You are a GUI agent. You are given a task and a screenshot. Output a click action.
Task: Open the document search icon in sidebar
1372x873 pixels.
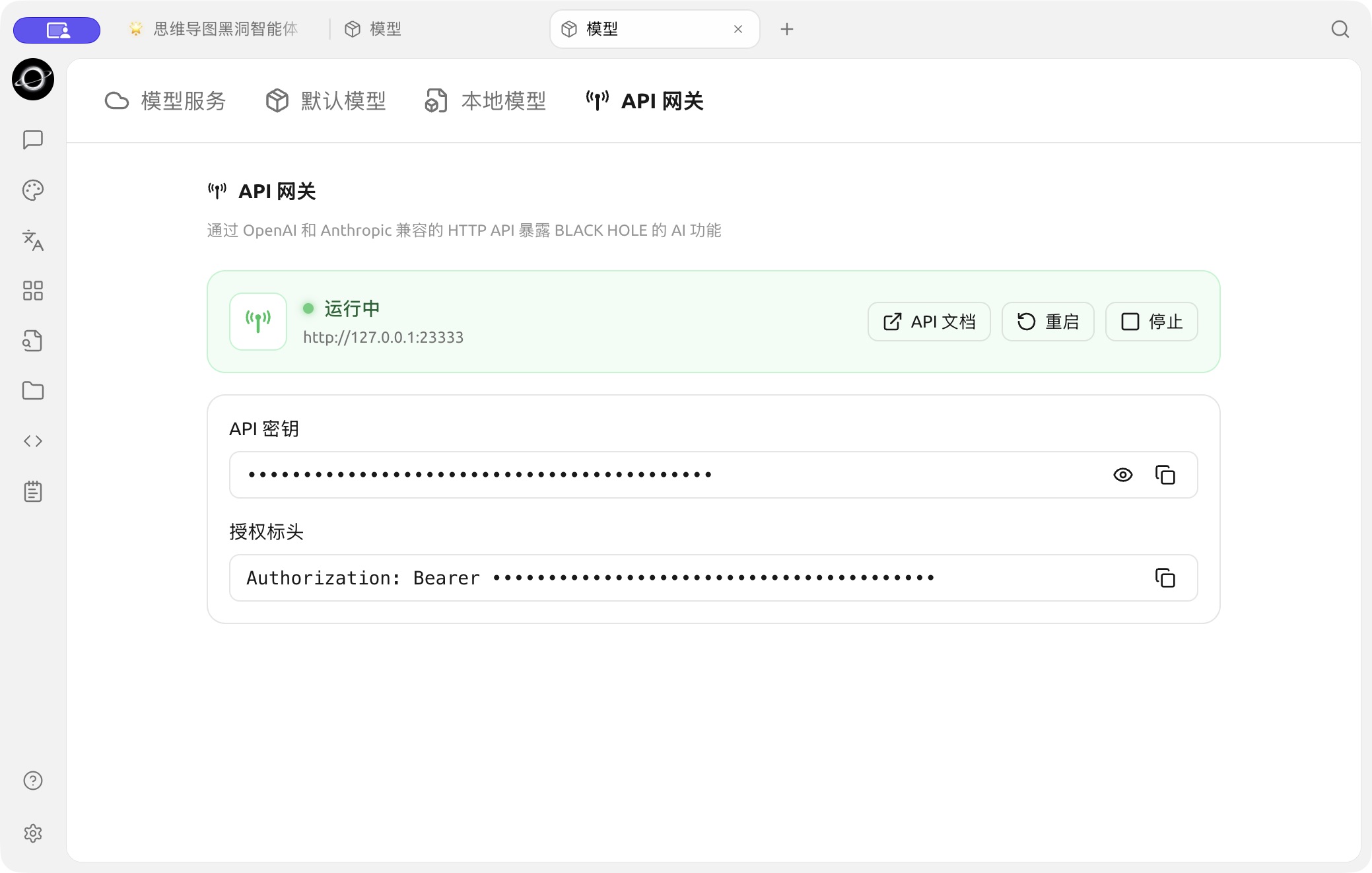tap(33, 341)
